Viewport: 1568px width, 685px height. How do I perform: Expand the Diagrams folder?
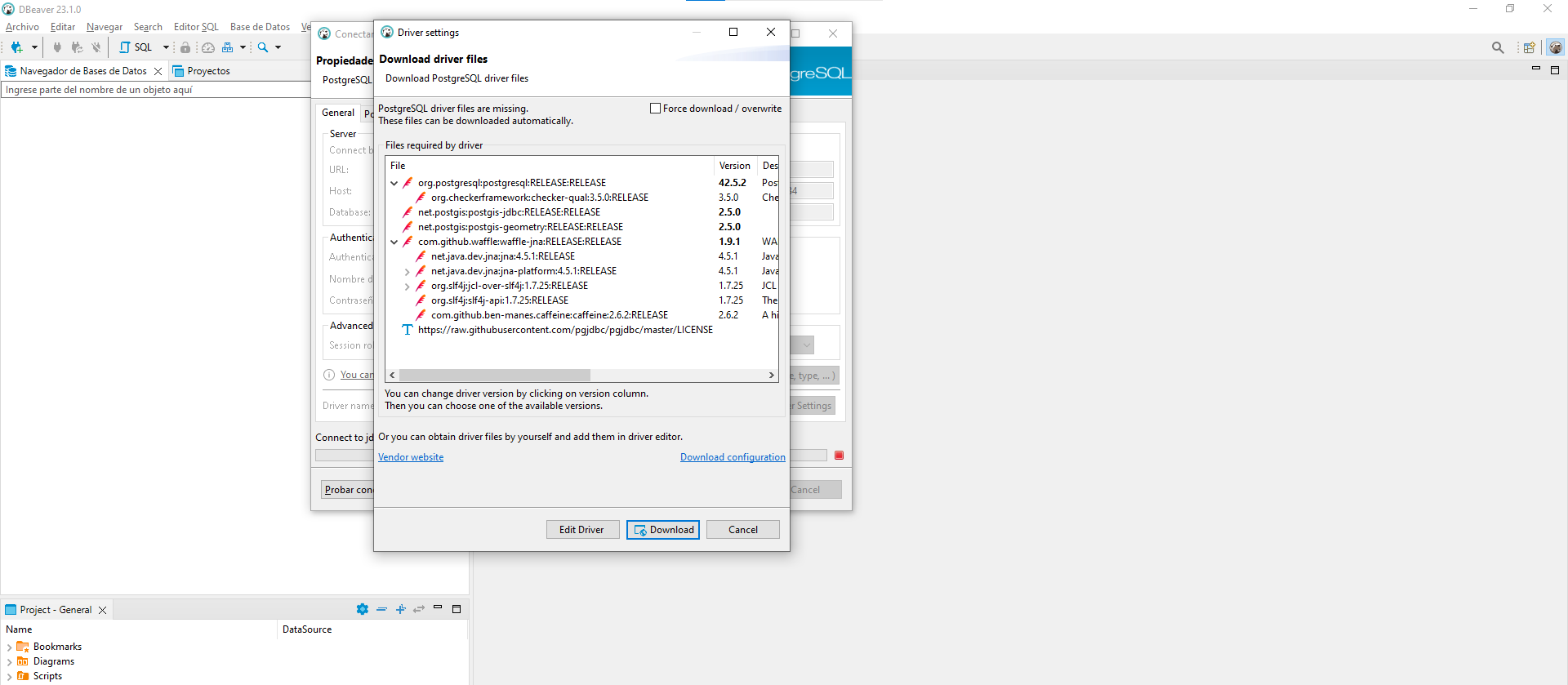(x=9, y=661)
